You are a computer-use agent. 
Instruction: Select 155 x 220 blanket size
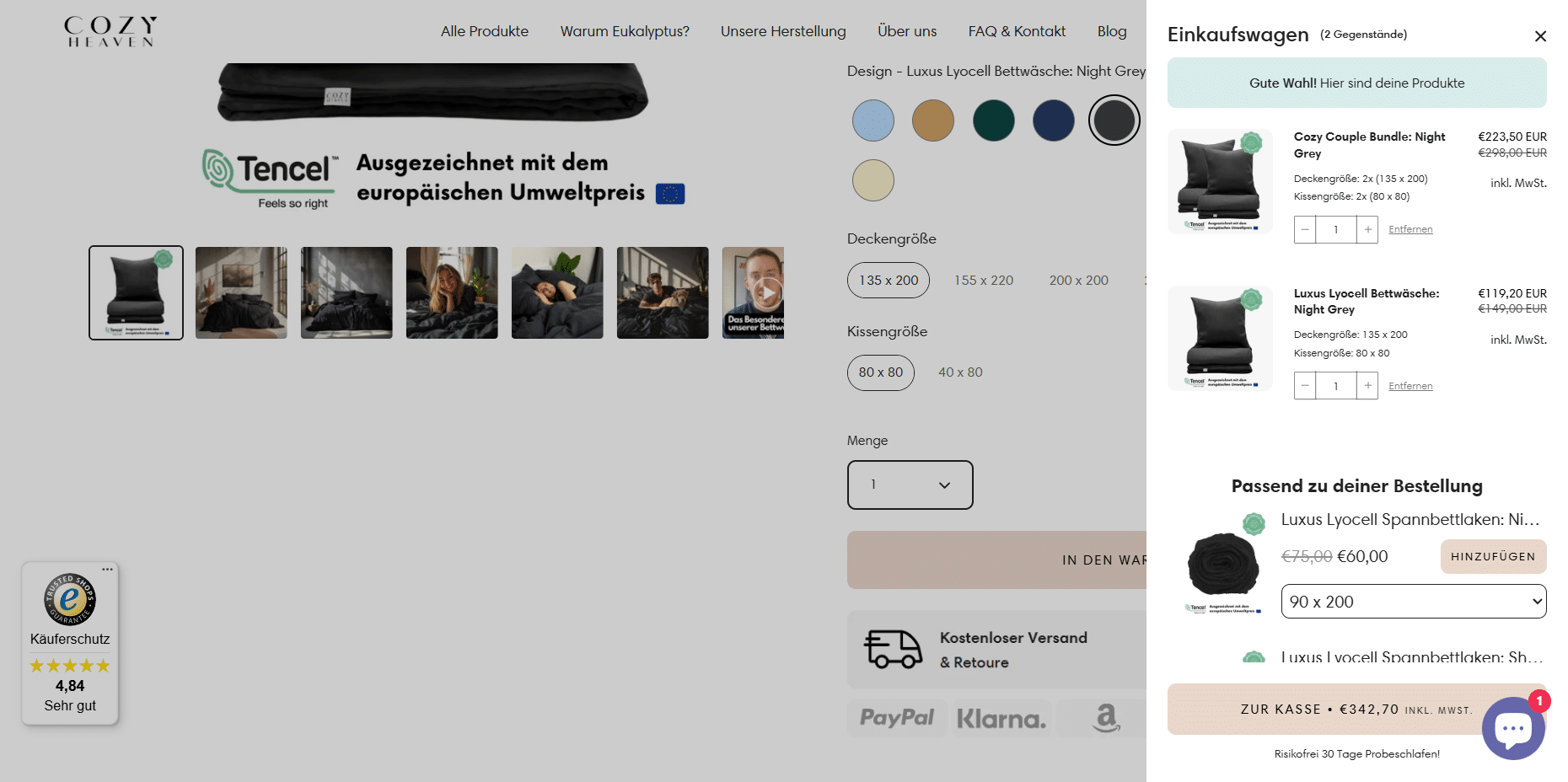[984, 281]
